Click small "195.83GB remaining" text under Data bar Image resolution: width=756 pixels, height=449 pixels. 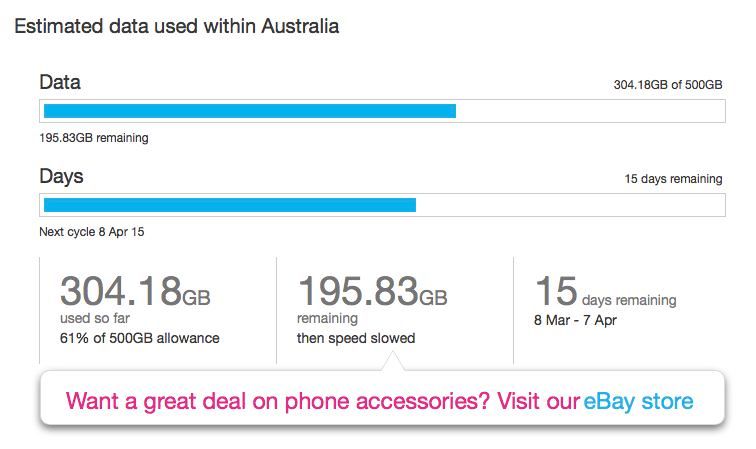click(94, 138)
